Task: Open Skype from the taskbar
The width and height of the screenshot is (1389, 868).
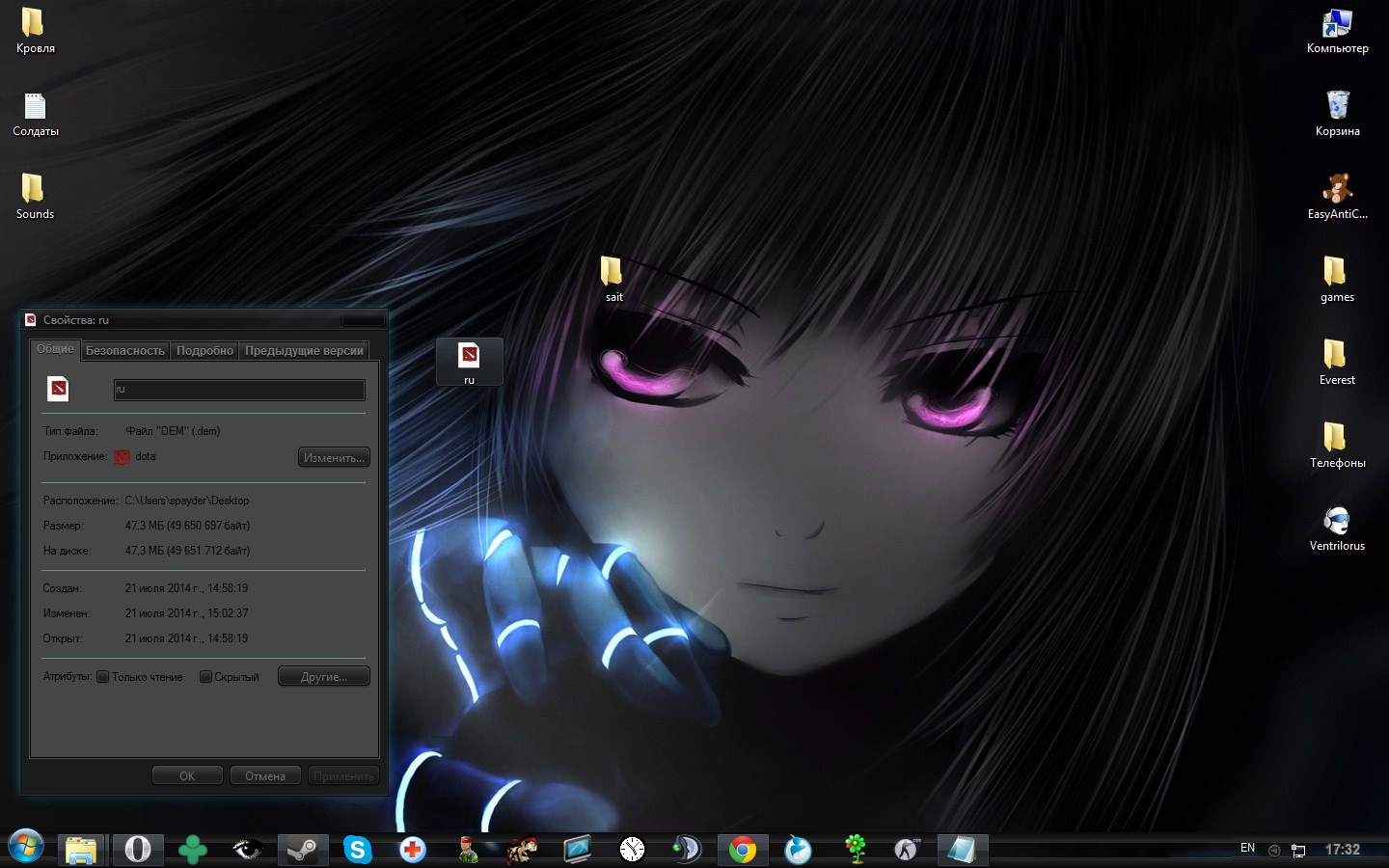Action: 358,850
